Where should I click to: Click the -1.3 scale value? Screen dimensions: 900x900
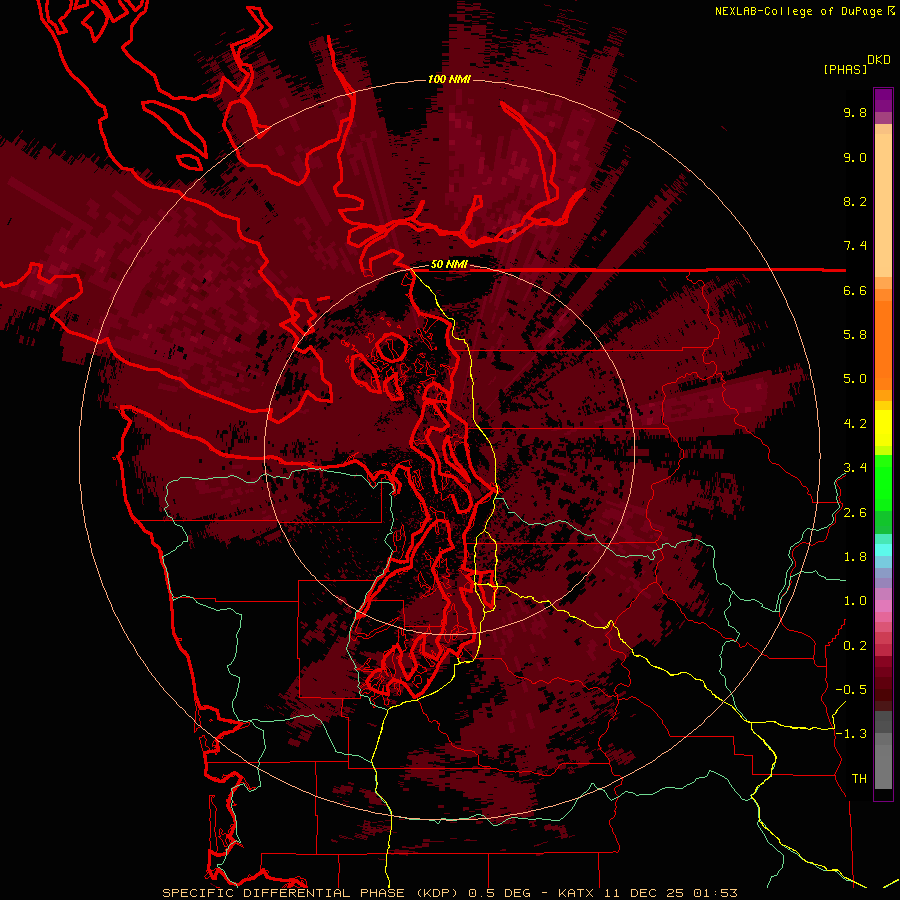tap(851, 734)
